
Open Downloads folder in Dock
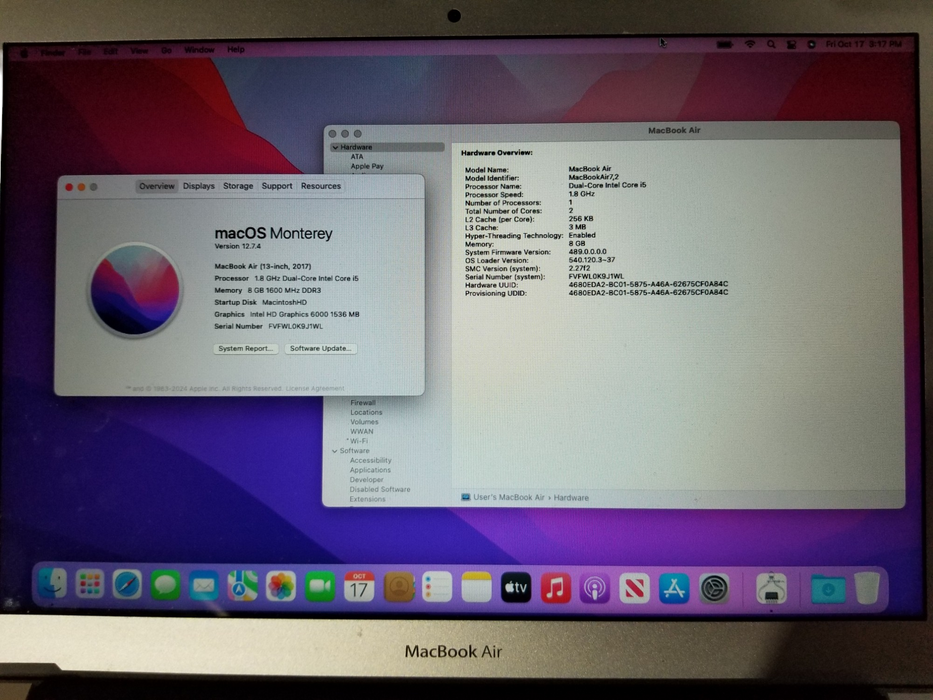coord(828,589)
